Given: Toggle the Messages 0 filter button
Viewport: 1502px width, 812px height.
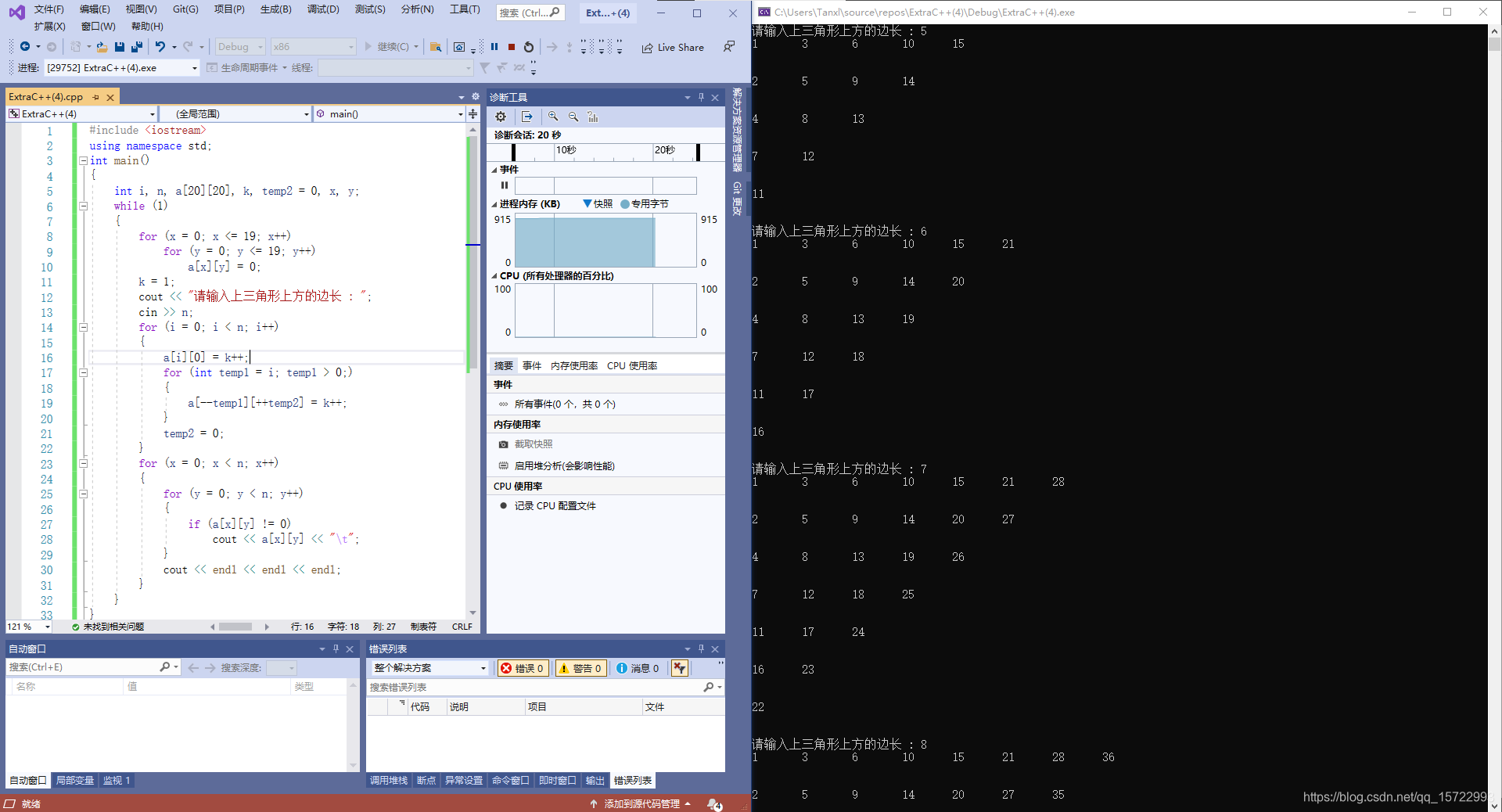Looking at the screenshot, I should (x=638, y=668).
